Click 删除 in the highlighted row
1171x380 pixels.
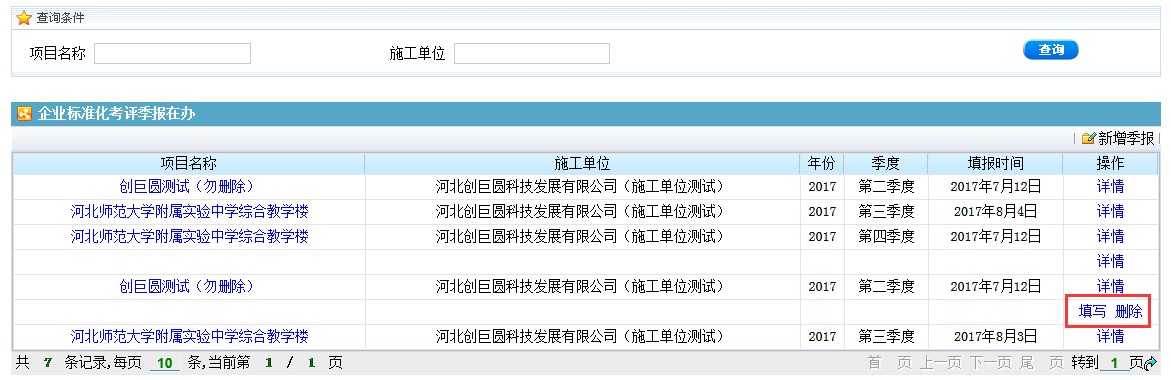[x=1128, y=312]
